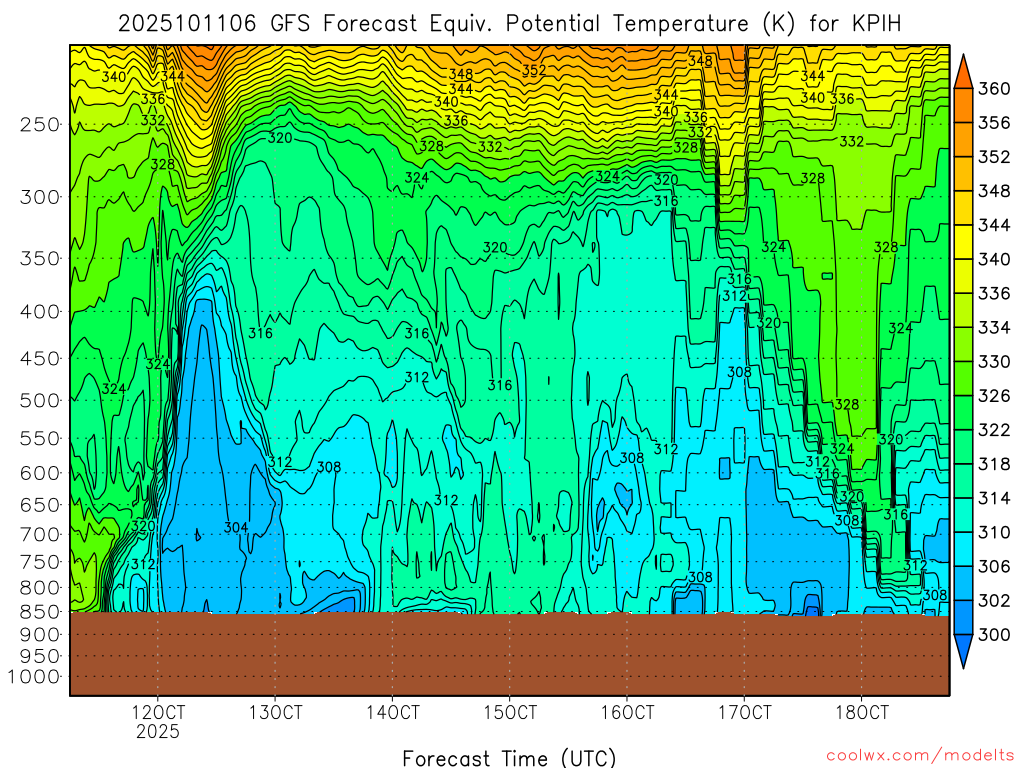Click the 326 value on the colorbar legend
1024x768 pixels.
[994, 396]
